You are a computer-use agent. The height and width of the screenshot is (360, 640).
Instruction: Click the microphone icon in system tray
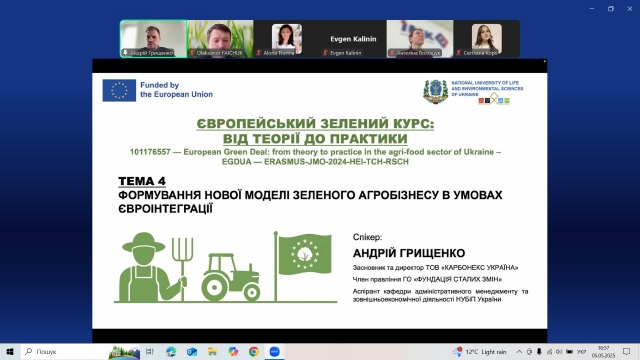coord(539,351)
